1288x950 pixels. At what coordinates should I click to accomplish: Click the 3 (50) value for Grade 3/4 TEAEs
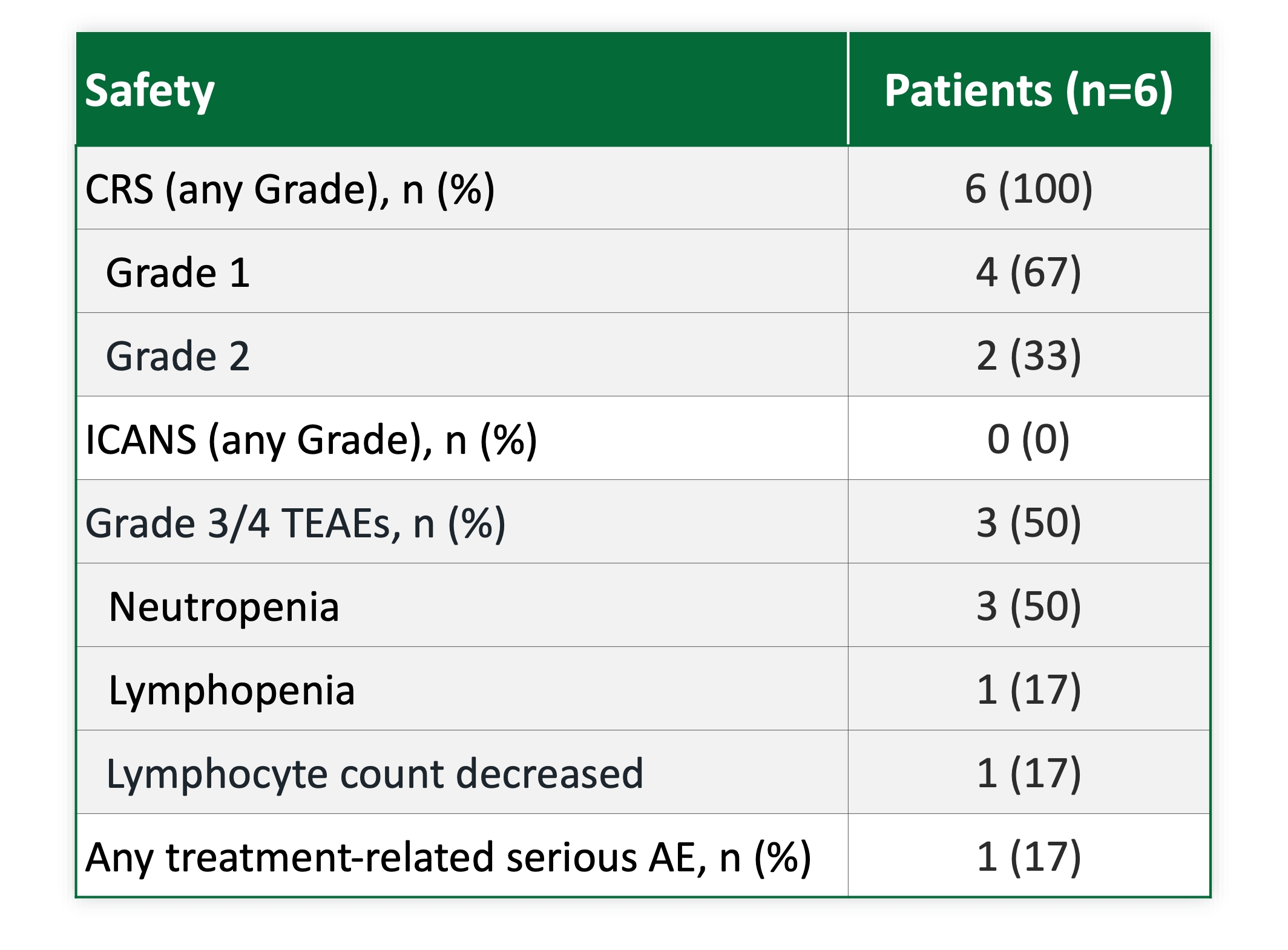pos(1028,523)
